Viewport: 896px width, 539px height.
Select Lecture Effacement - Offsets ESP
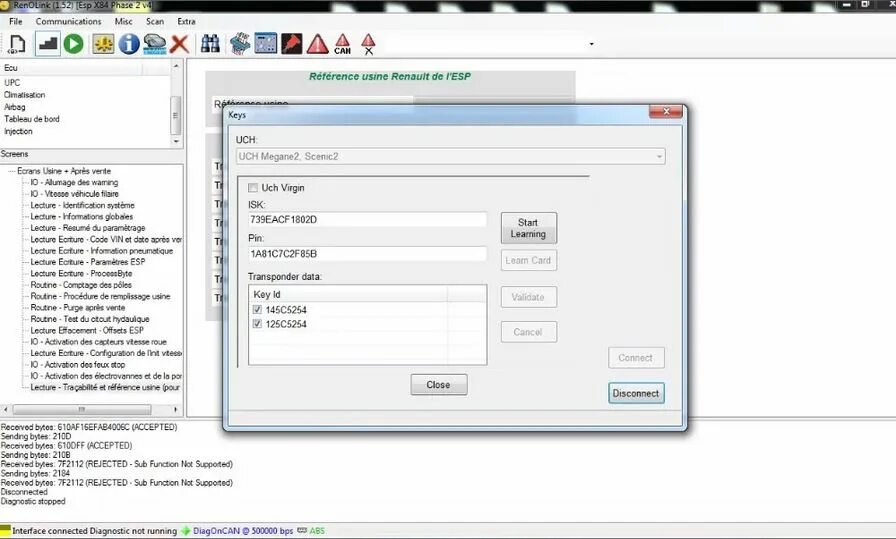coord(87,330)
